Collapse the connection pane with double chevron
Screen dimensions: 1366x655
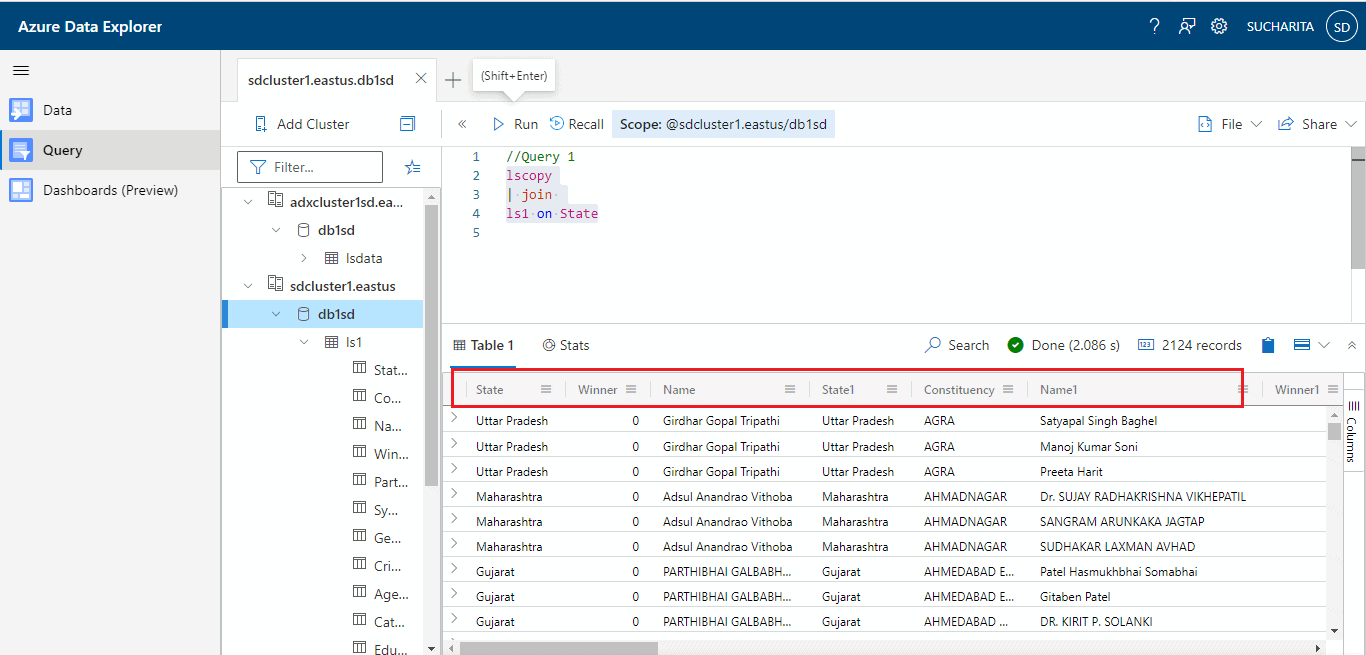pyautogui.click(x=462, y=124)
